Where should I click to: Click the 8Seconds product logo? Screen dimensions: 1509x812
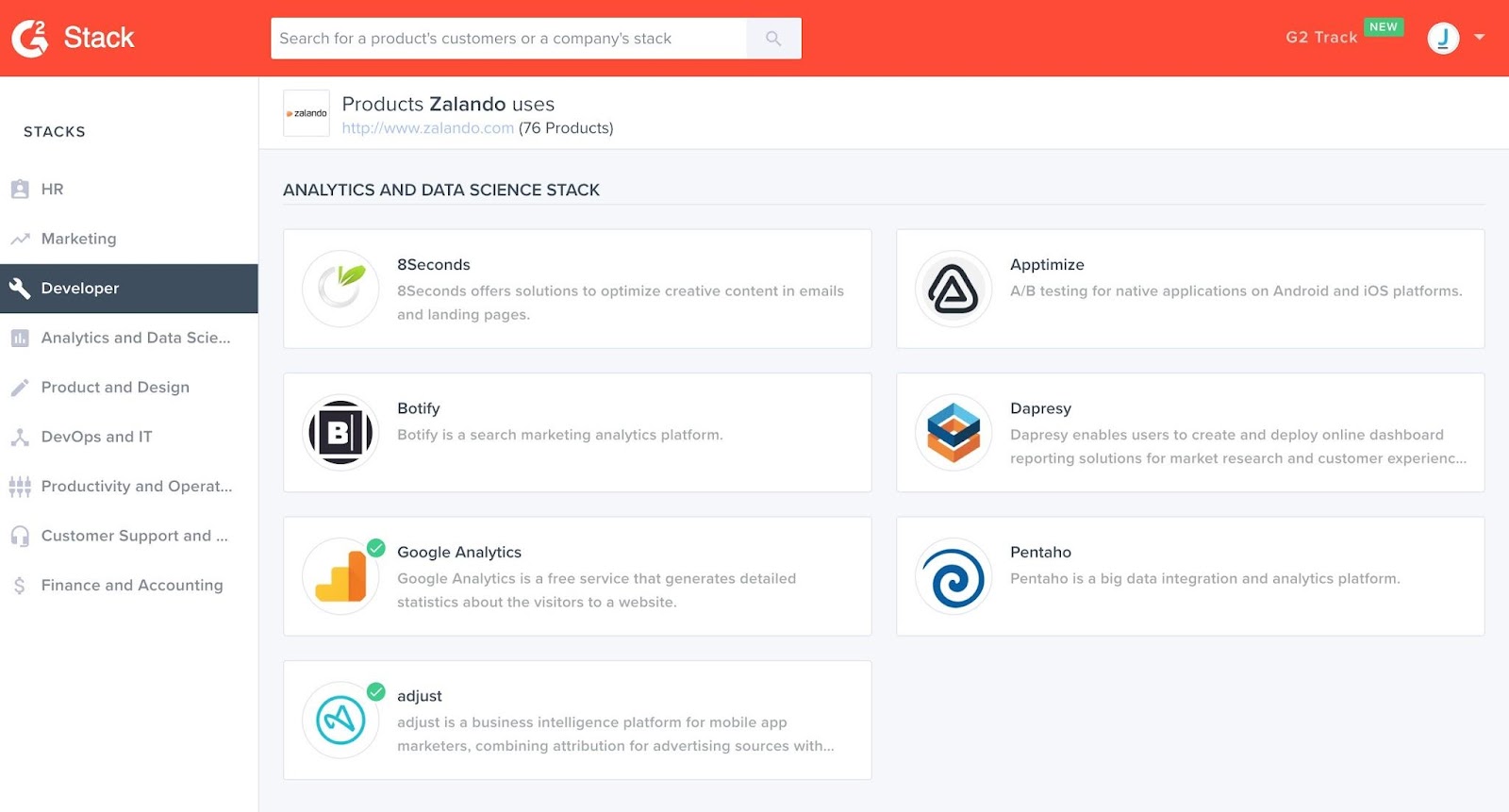coord(340,289)
